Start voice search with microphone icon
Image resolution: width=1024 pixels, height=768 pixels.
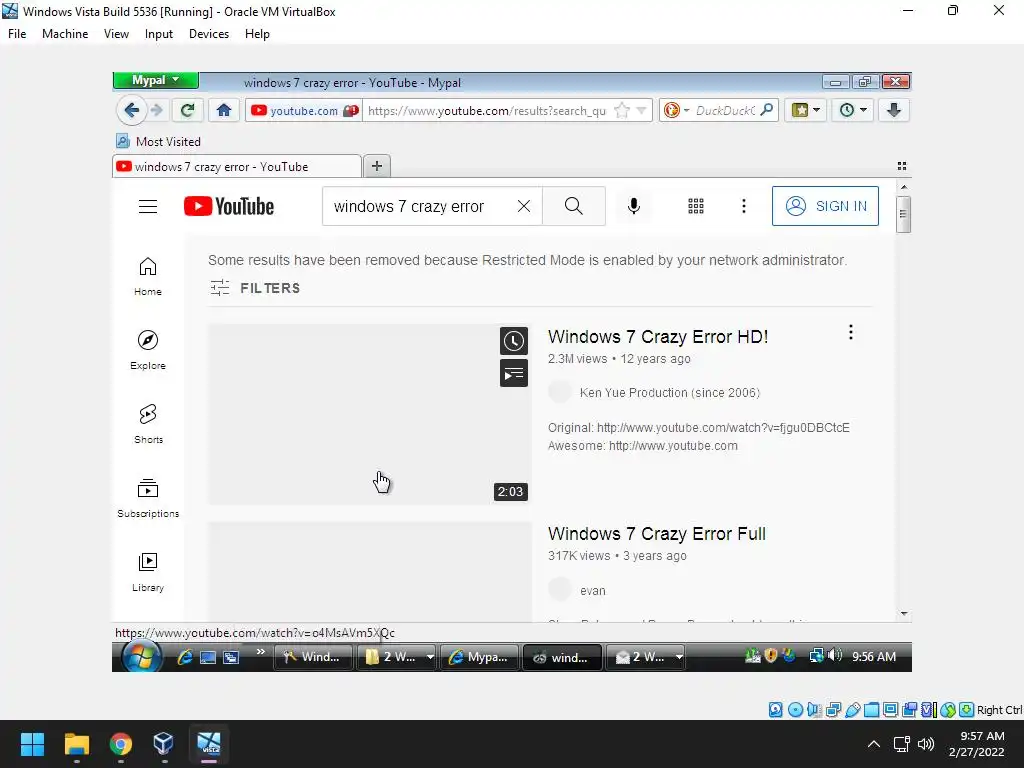click(x=633, y=206)
